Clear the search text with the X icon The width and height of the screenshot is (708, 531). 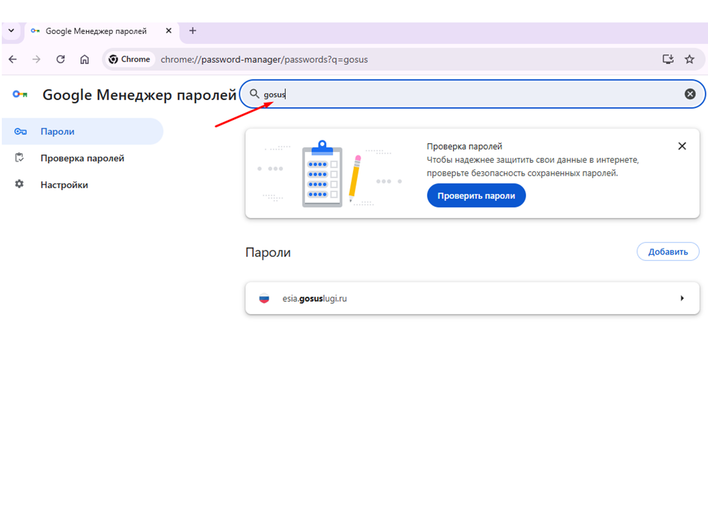point(689,94)
